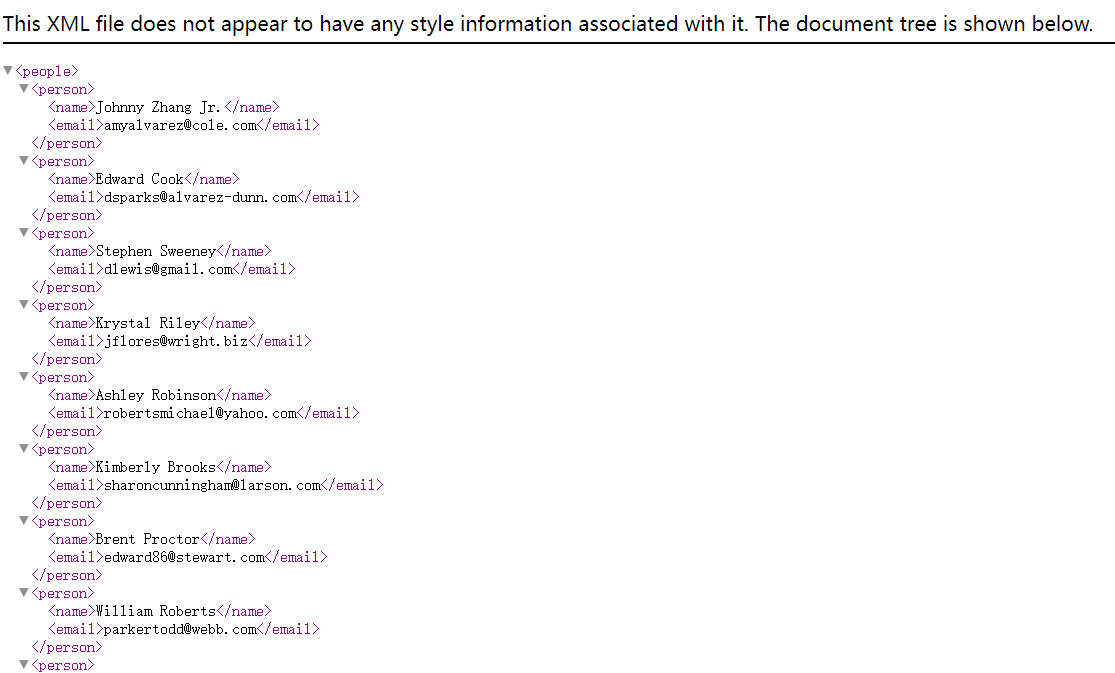Click the name text Brent Proctor

point(148,539)
